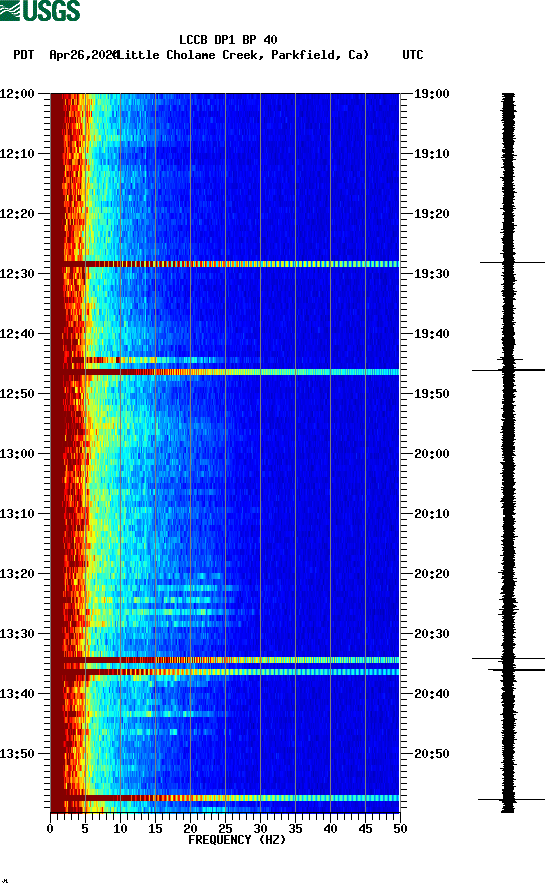Click the 19:30 UTC time label
The width and height of the screenshot is (552, 892).
coord(431,274)
